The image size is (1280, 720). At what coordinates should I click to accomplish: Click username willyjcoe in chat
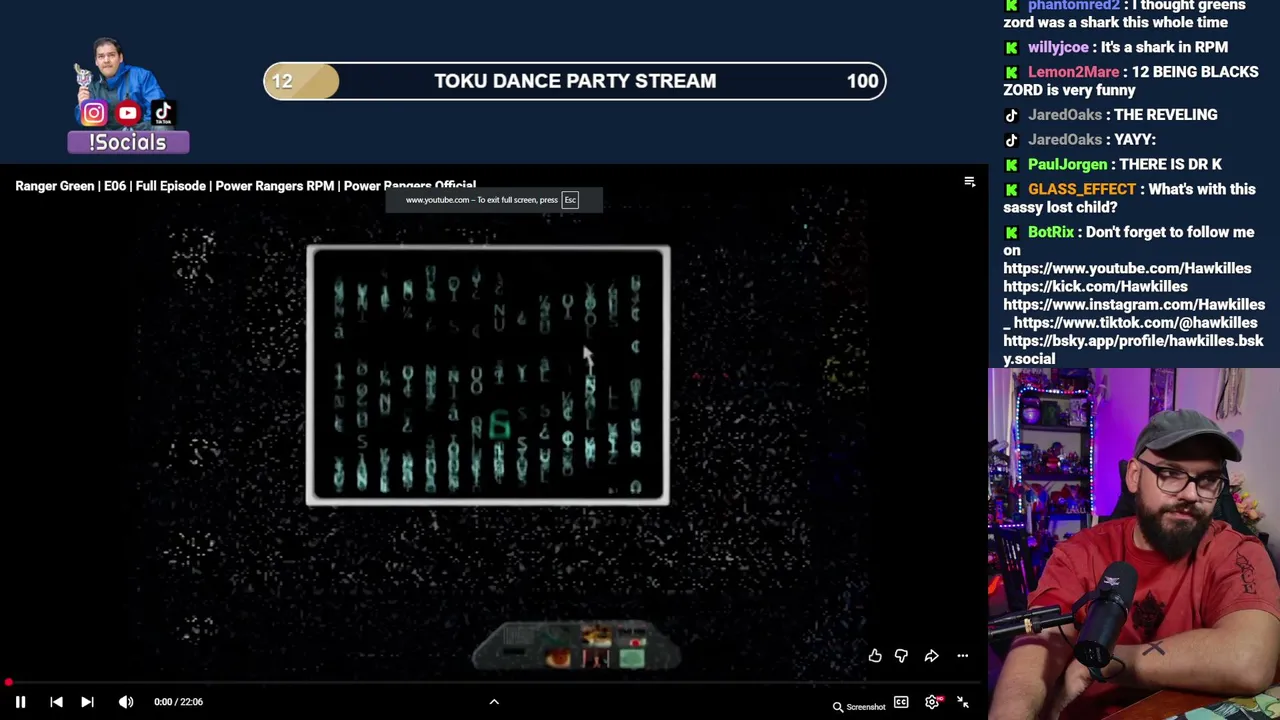(x=1058, y=47)
